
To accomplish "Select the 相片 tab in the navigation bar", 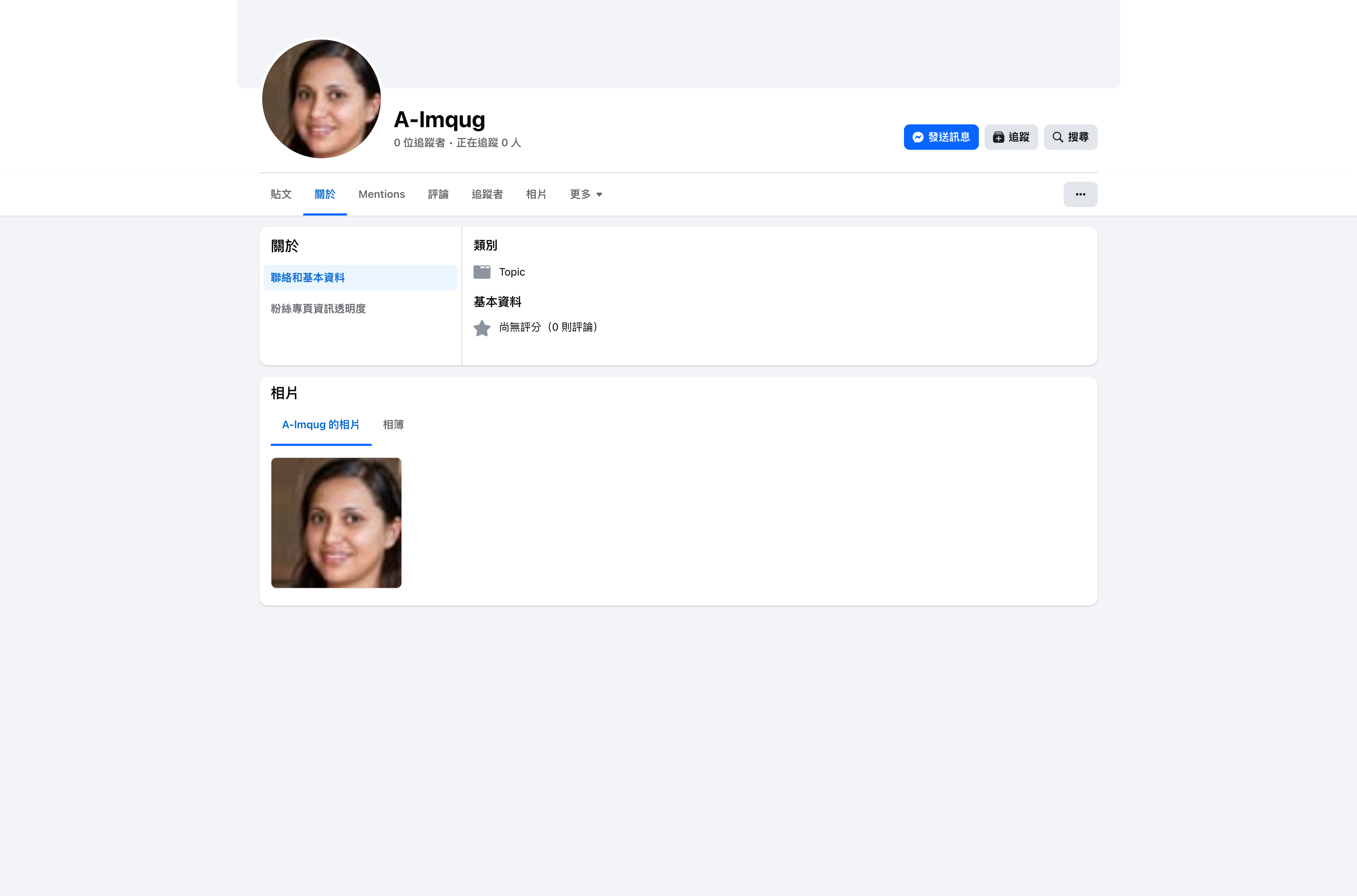I will [536, 194].
